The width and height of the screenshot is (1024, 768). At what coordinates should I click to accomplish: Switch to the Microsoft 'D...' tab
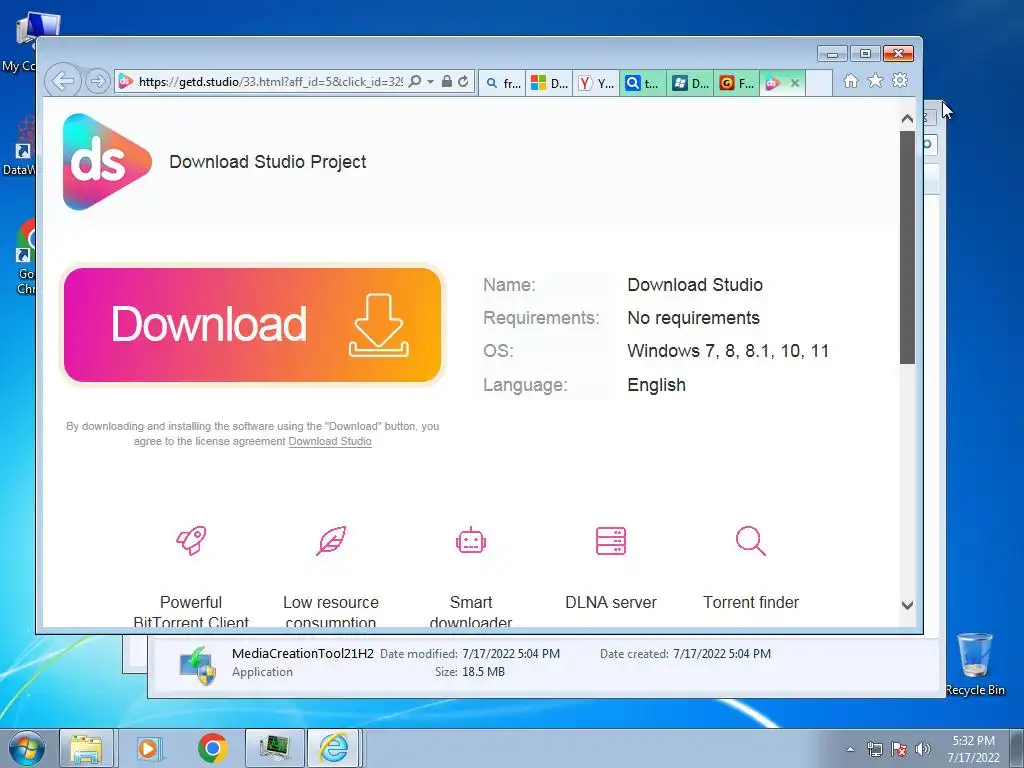pos(549,83)
